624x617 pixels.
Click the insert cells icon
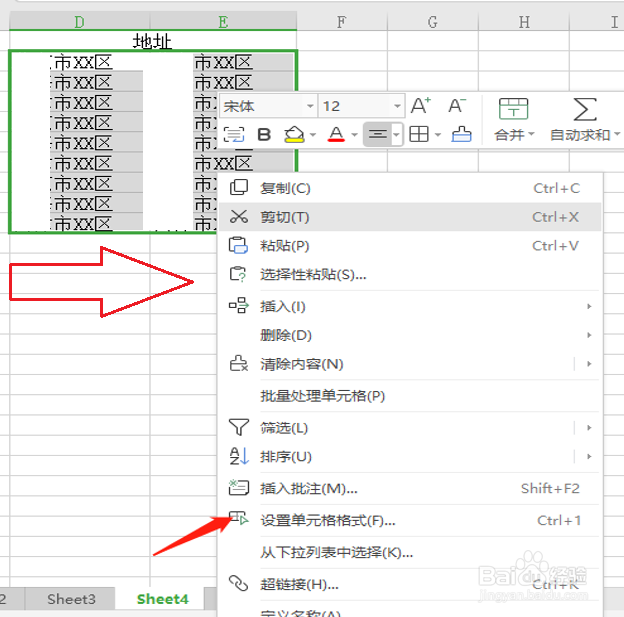(x=239, y=306)
